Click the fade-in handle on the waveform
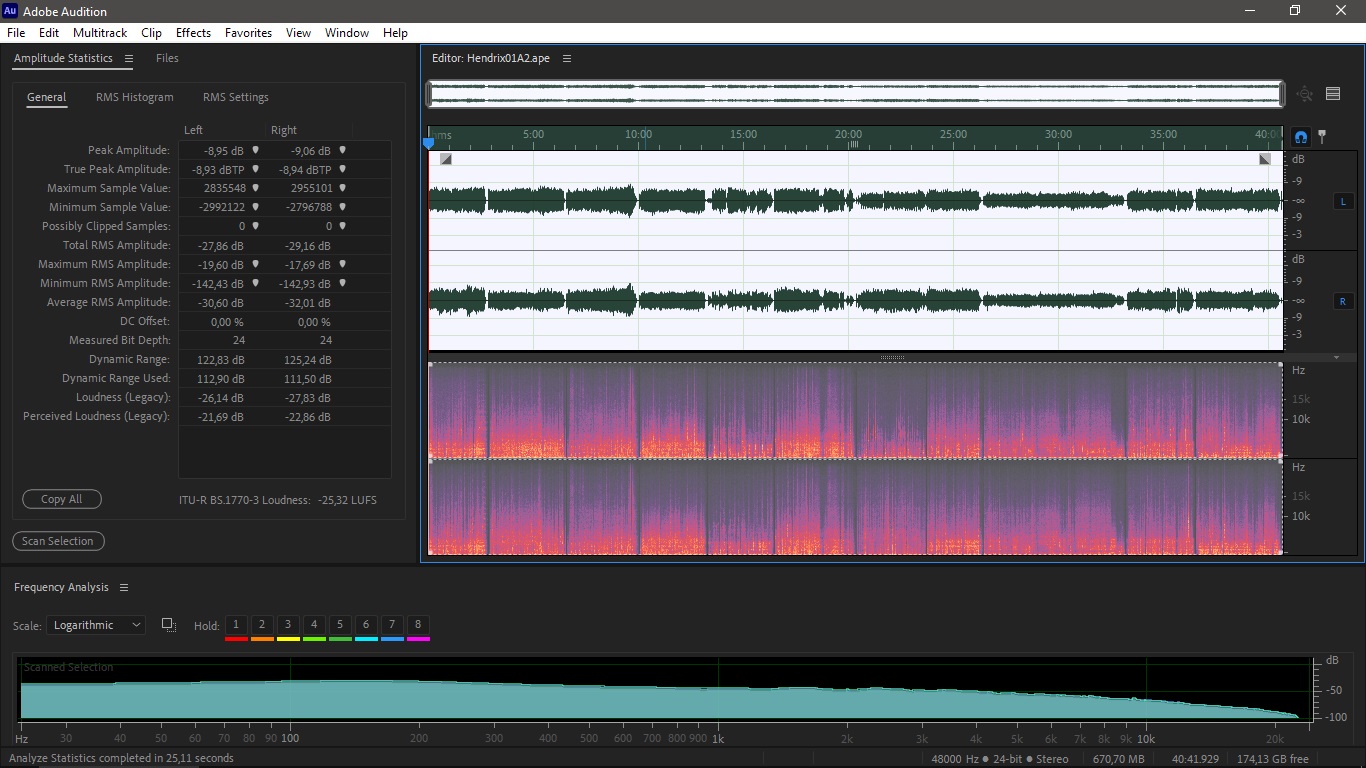This screenshot has height=768, width=1366. pos(446,159)
